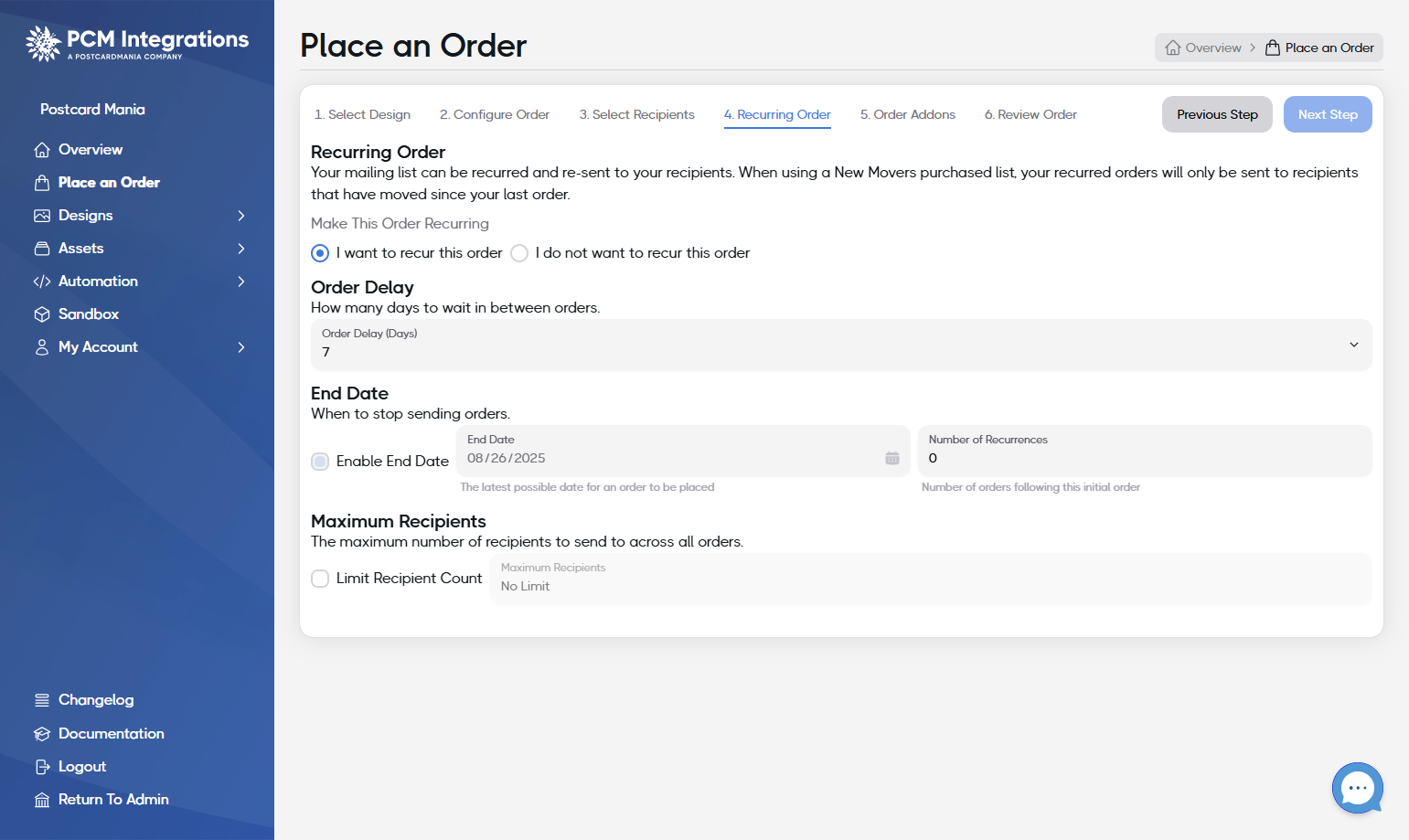Go to the Select Design step tab
Viewport: 1409px width, 840px height.
click(362, 114)
